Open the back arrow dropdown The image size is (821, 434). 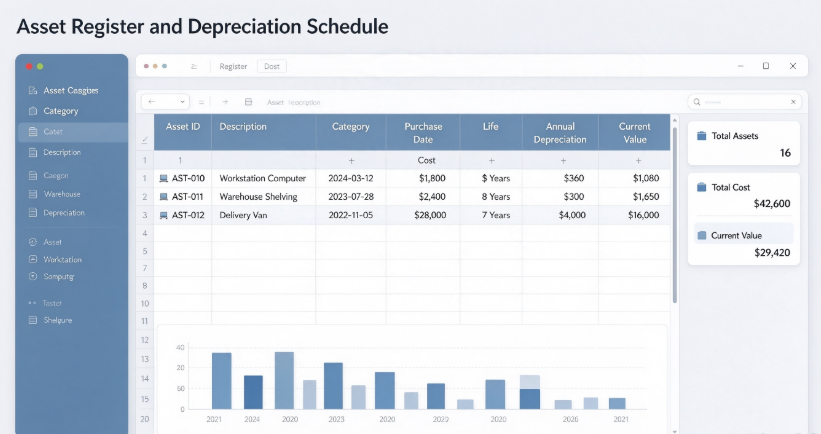click(165, 102)
